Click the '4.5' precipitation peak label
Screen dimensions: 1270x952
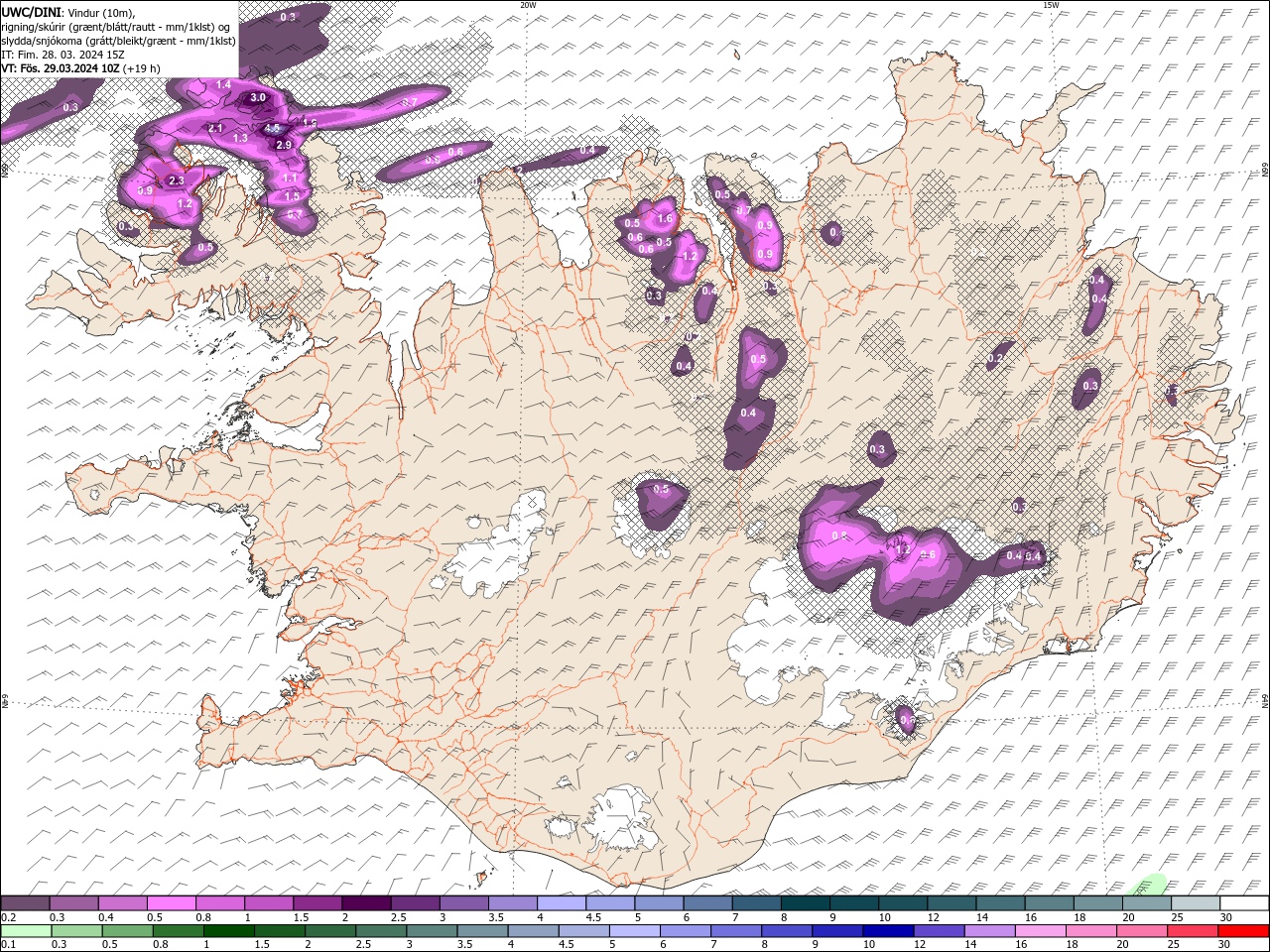pyautogui.click(x=272, y=129)
